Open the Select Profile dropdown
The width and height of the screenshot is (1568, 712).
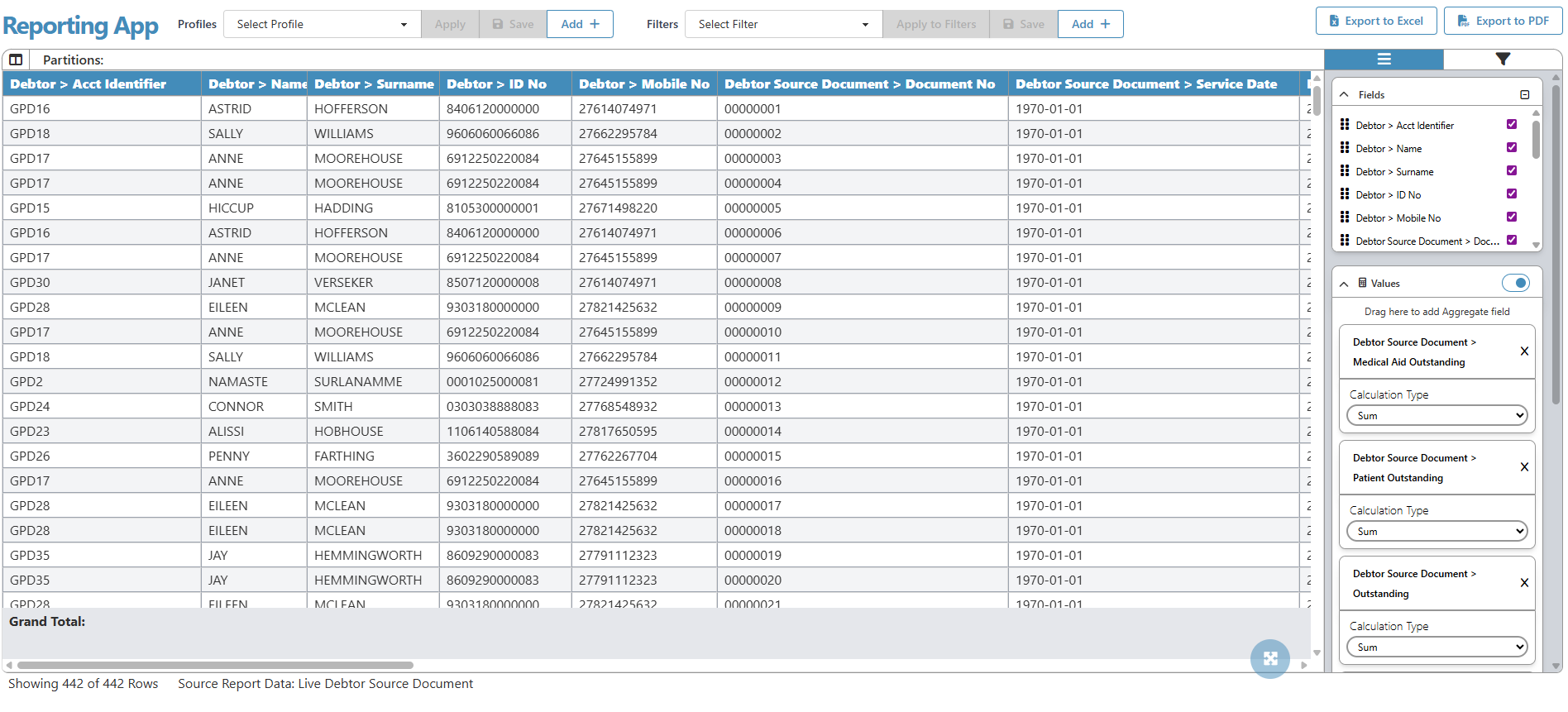click(x=322, y=24)
